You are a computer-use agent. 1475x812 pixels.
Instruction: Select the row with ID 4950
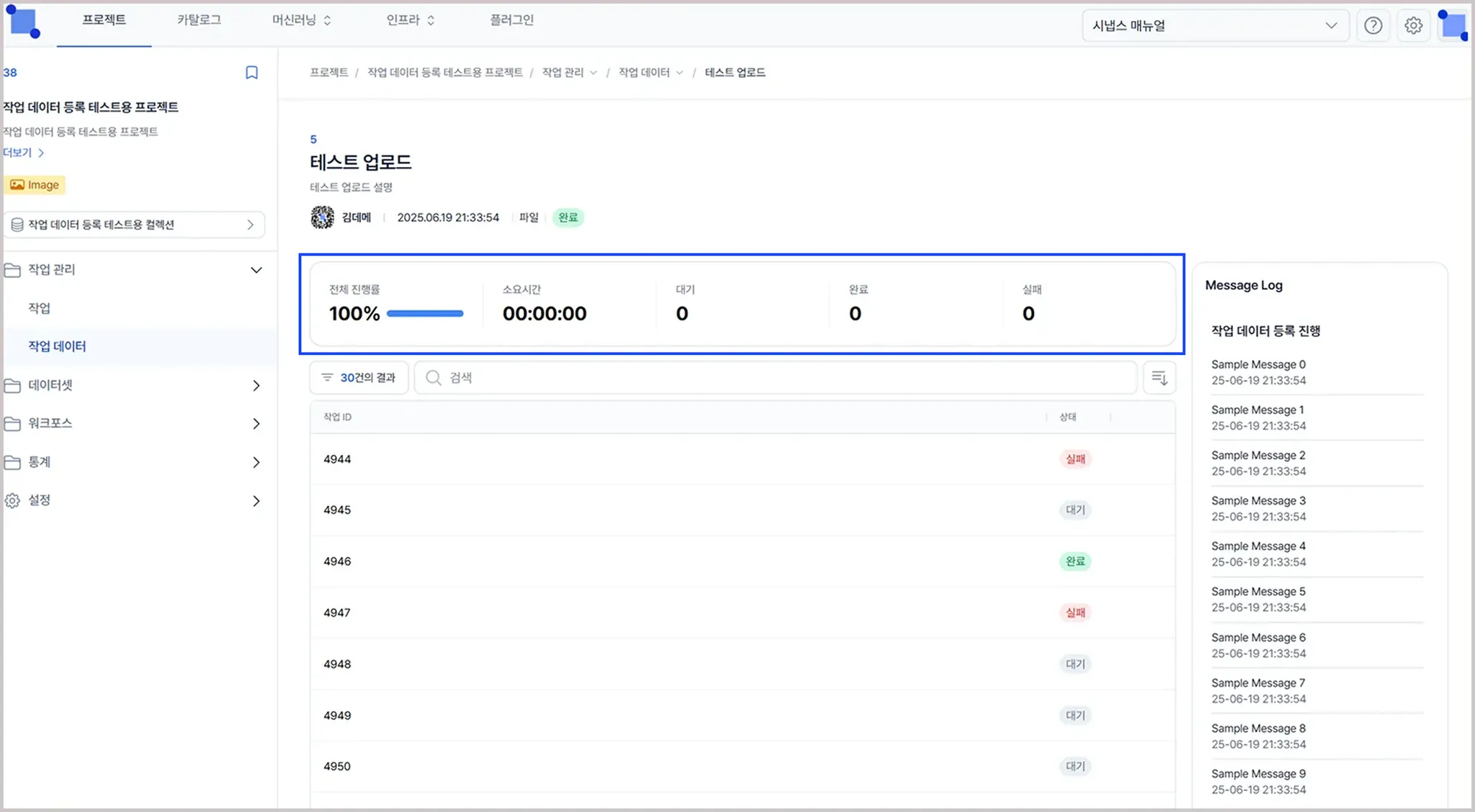click(x=743, y=767)
